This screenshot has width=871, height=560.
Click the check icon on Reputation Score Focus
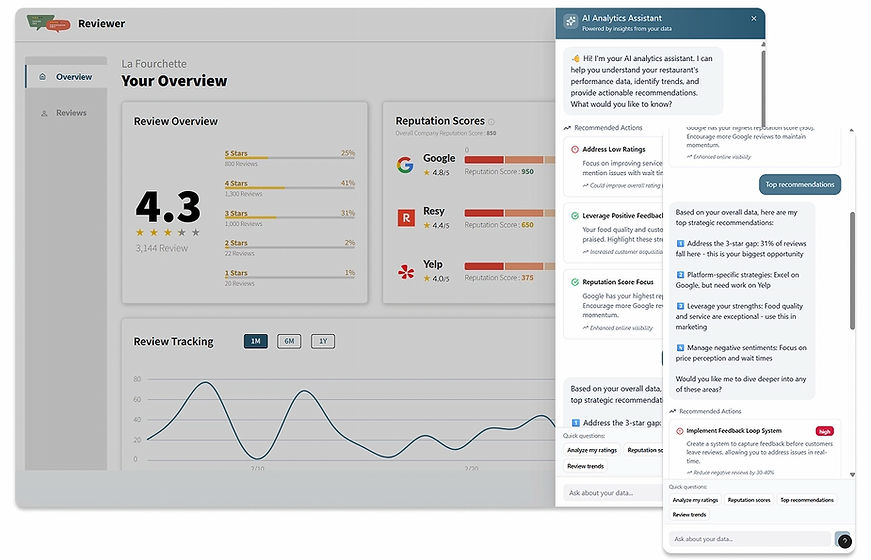(x=575, y=282)
